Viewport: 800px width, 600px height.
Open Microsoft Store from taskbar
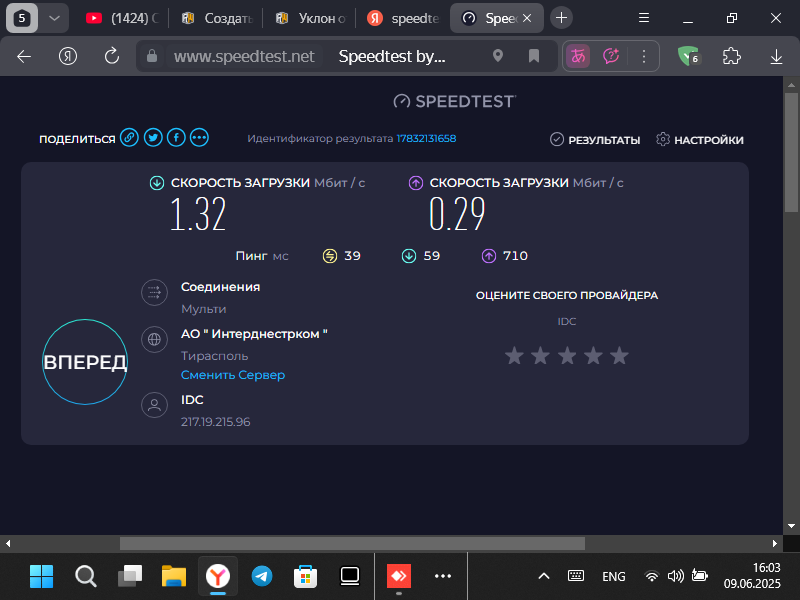(x=306, y=577)
